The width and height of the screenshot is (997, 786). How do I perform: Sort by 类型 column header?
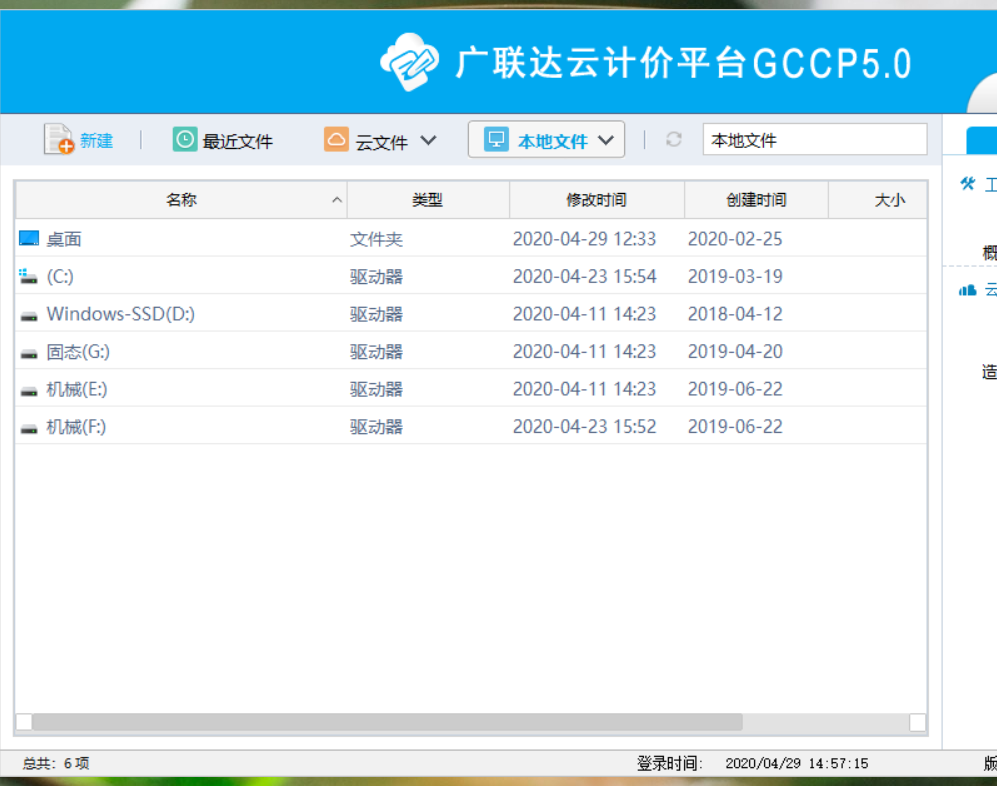[x=428, y=200]
